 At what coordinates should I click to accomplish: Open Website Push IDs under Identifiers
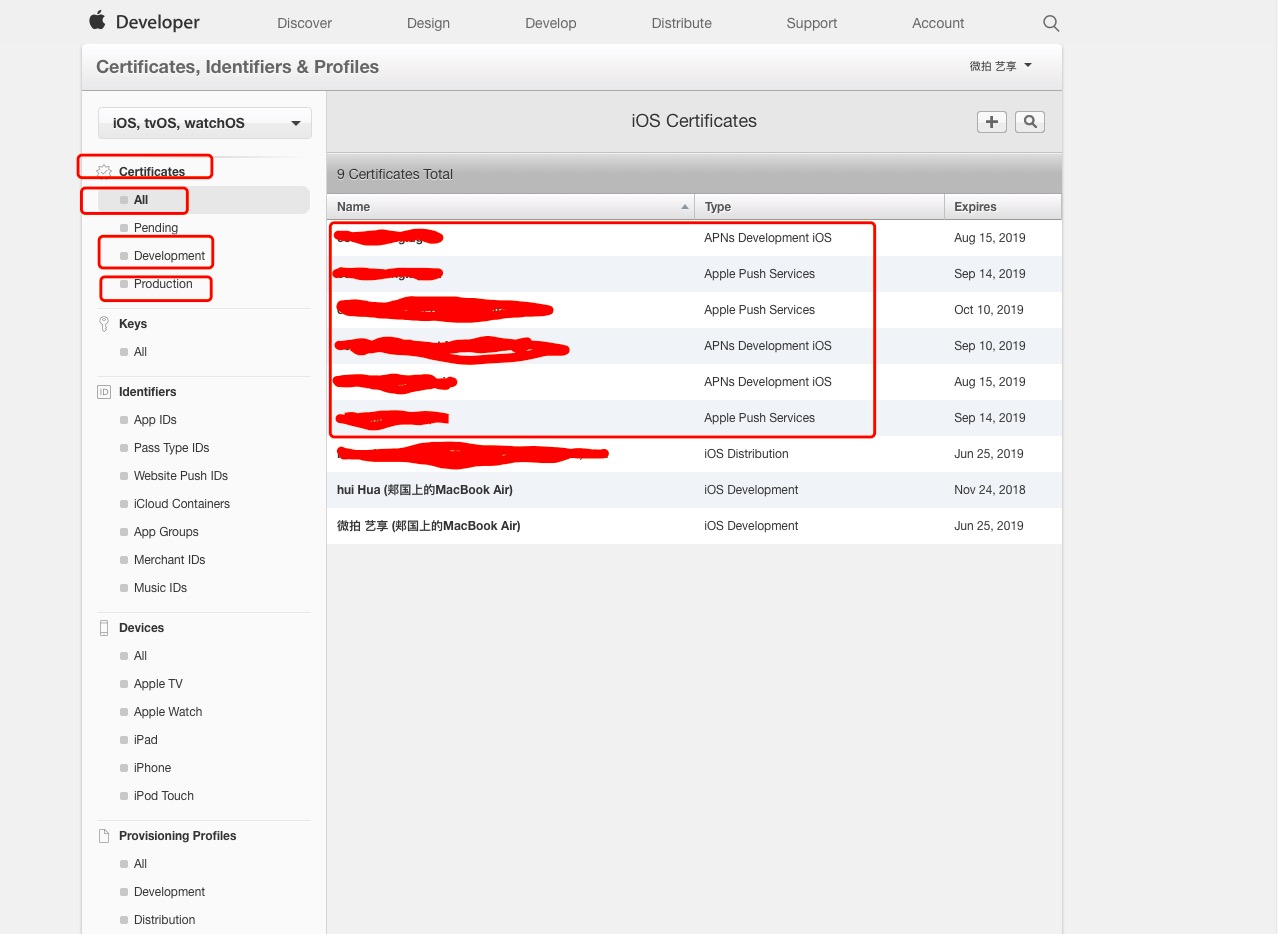pos(181,476)
